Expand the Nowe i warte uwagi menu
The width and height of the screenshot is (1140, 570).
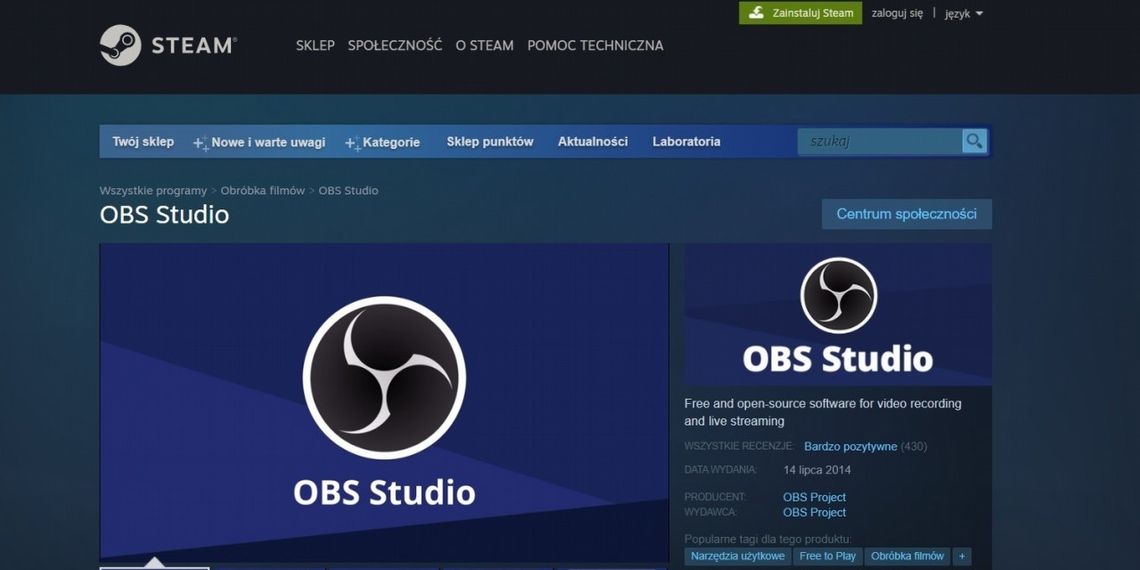268,142
